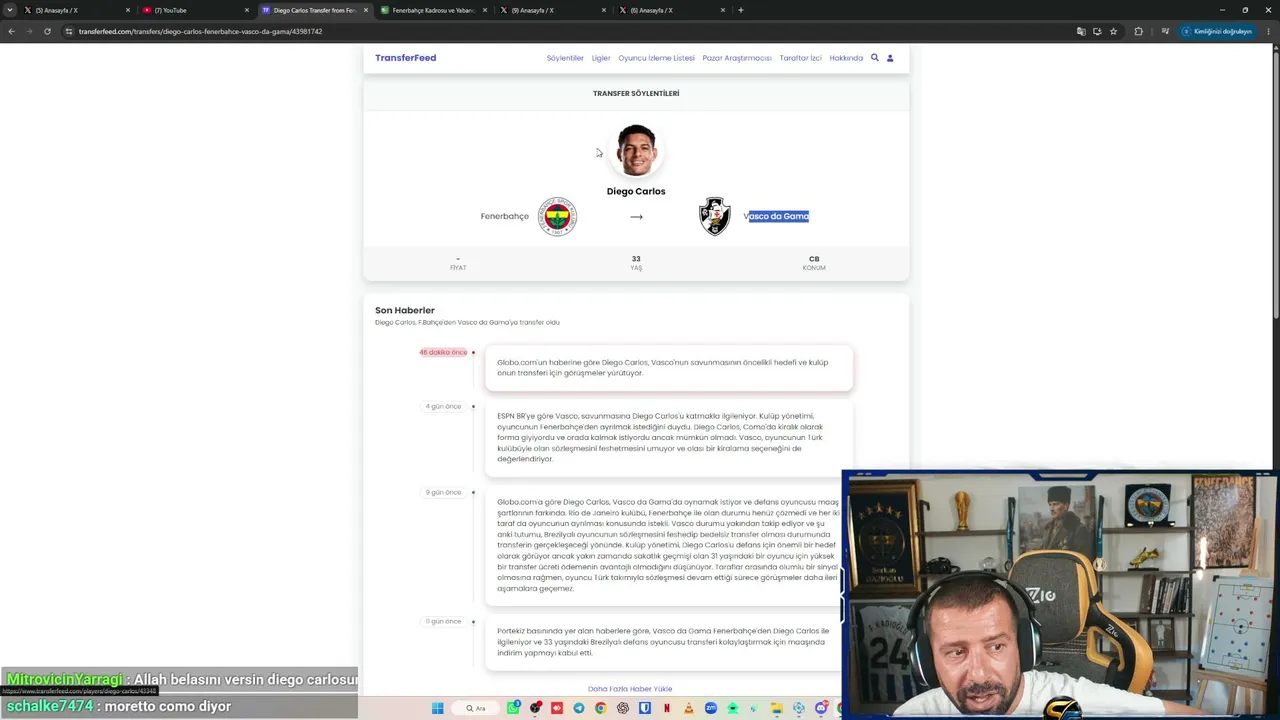Close the YouTube tab
This screenshot has width=1280, height=720.
(x=247, y=10)
